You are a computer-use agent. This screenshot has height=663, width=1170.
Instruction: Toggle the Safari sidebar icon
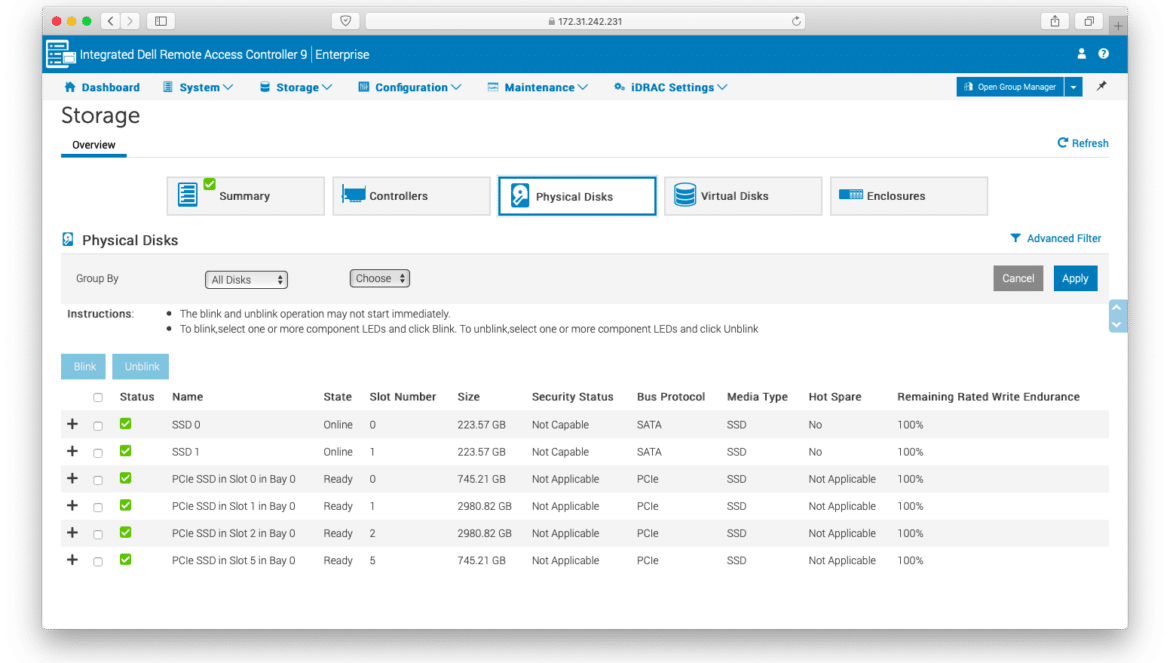point(160,21)
